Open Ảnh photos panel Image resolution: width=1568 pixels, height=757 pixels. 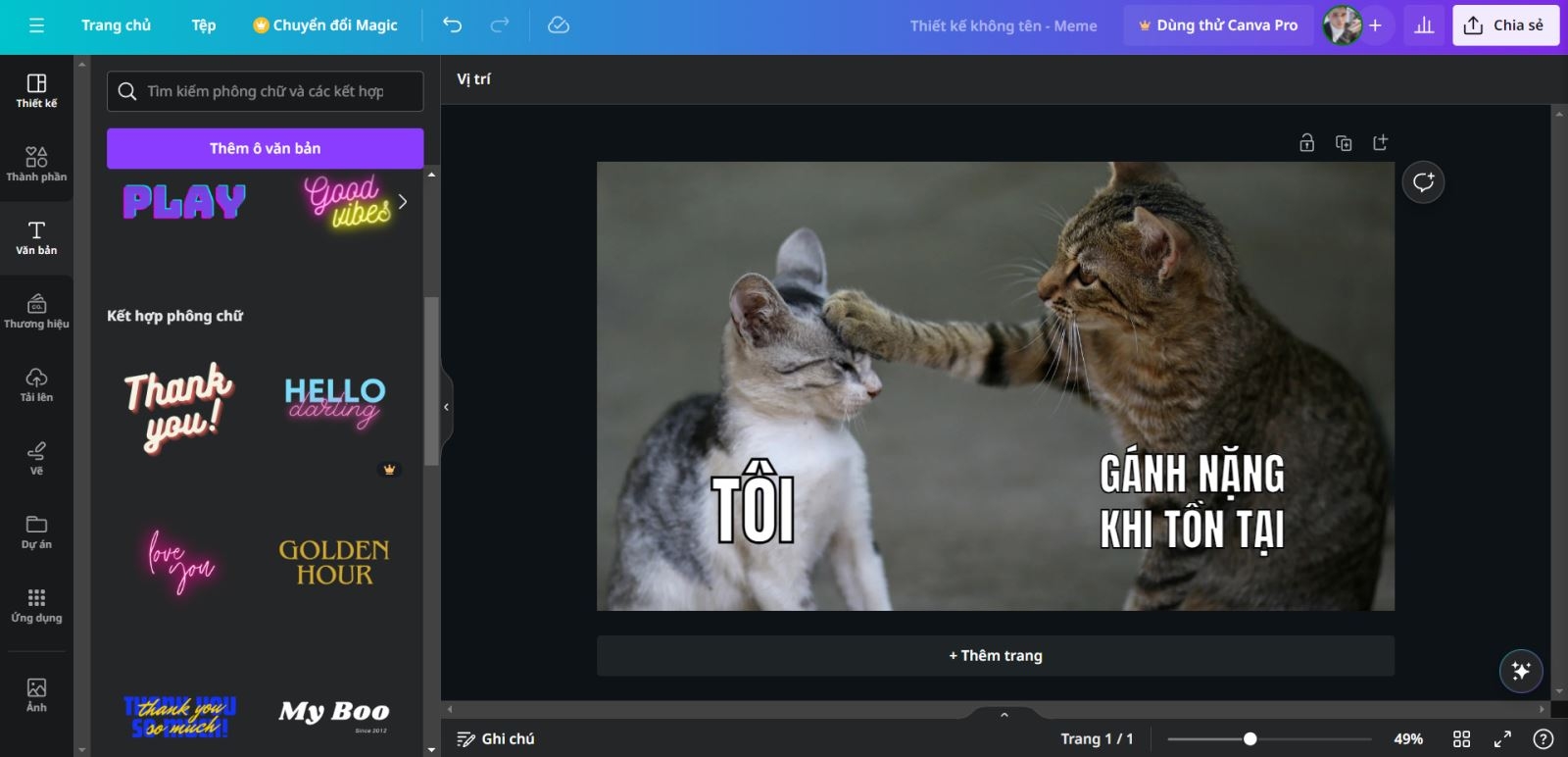coord(36,694)
